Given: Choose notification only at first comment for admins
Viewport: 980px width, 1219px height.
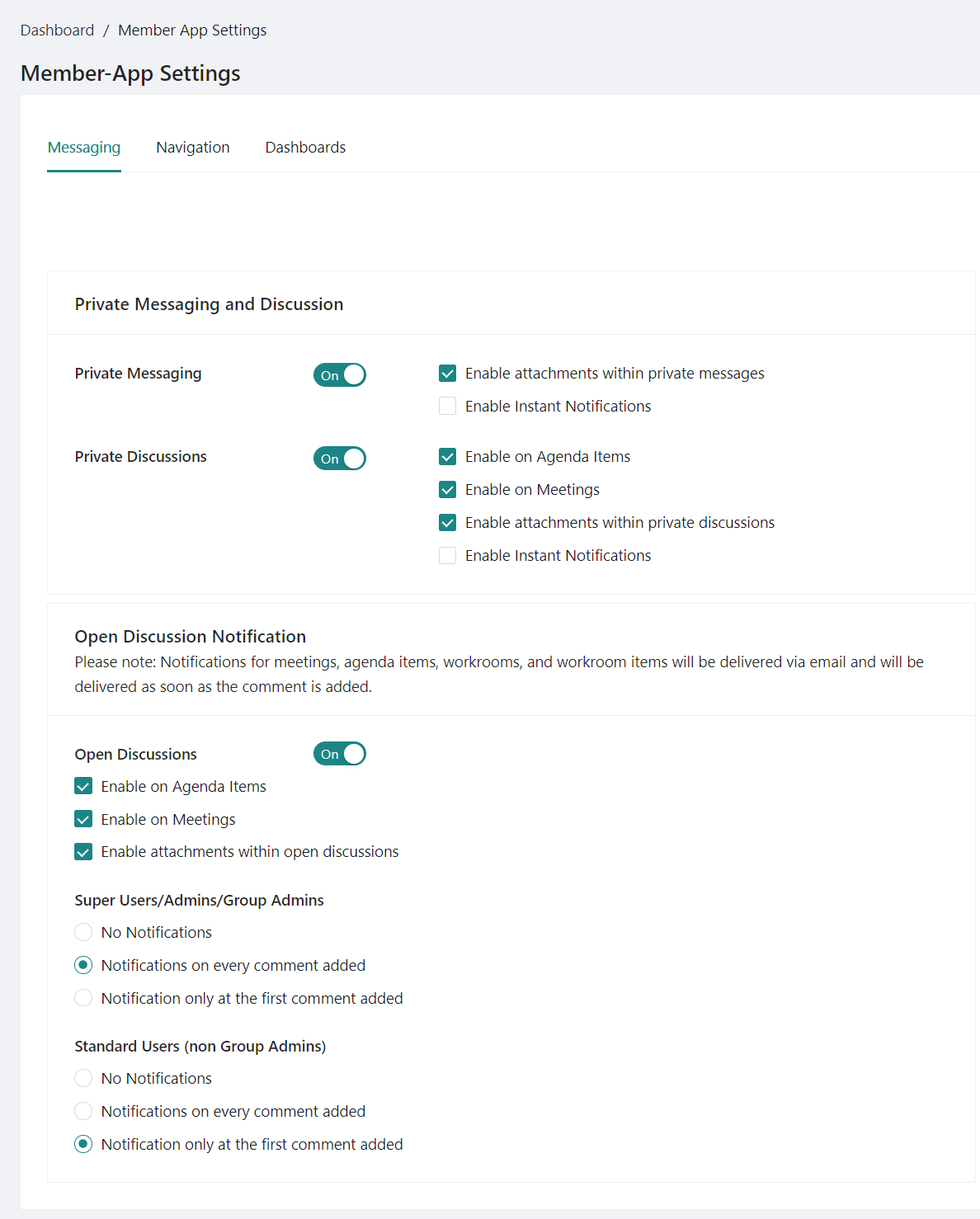Looking at the screenshot, I should click(83, 998).
